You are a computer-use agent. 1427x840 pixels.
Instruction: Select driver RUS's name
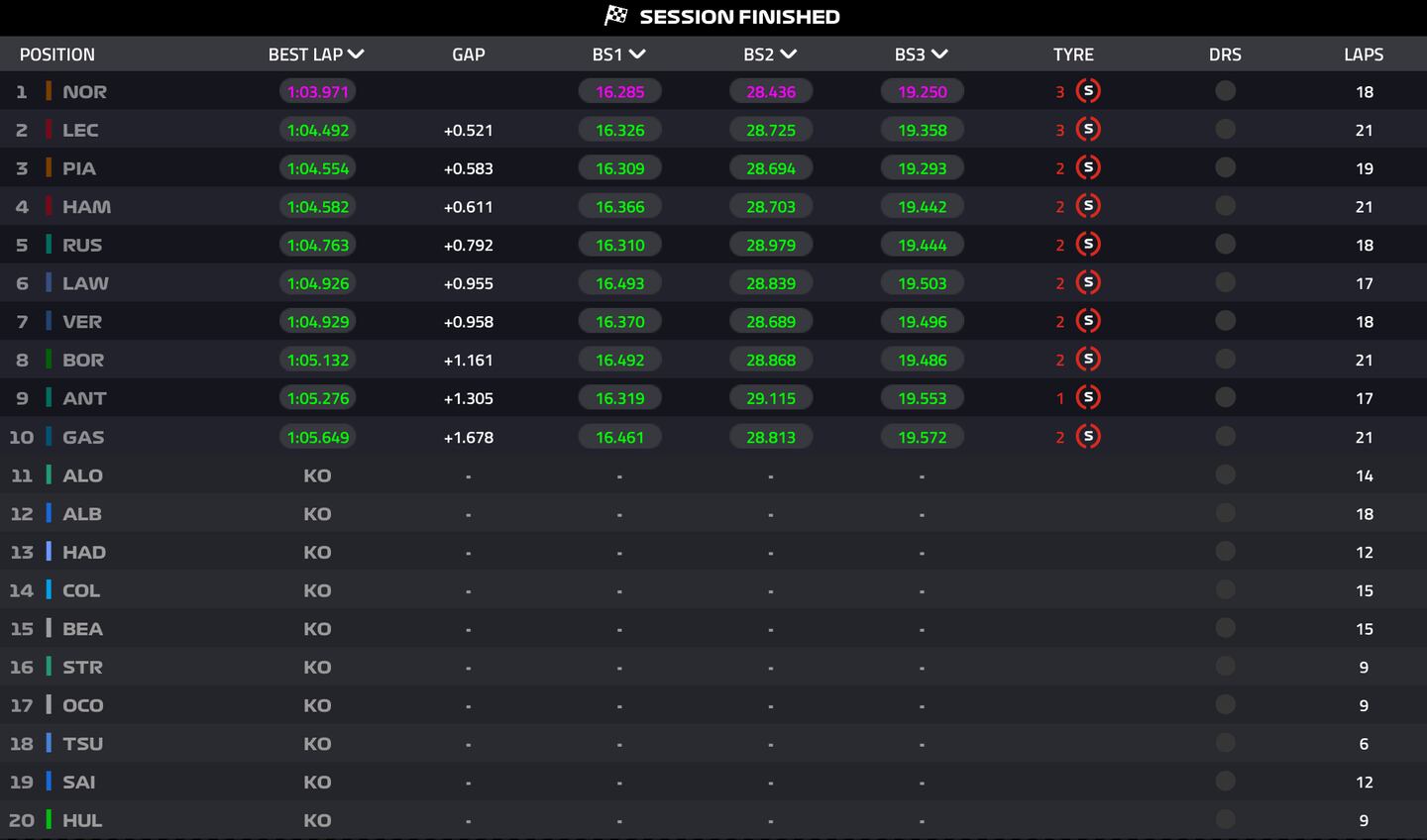84,245
